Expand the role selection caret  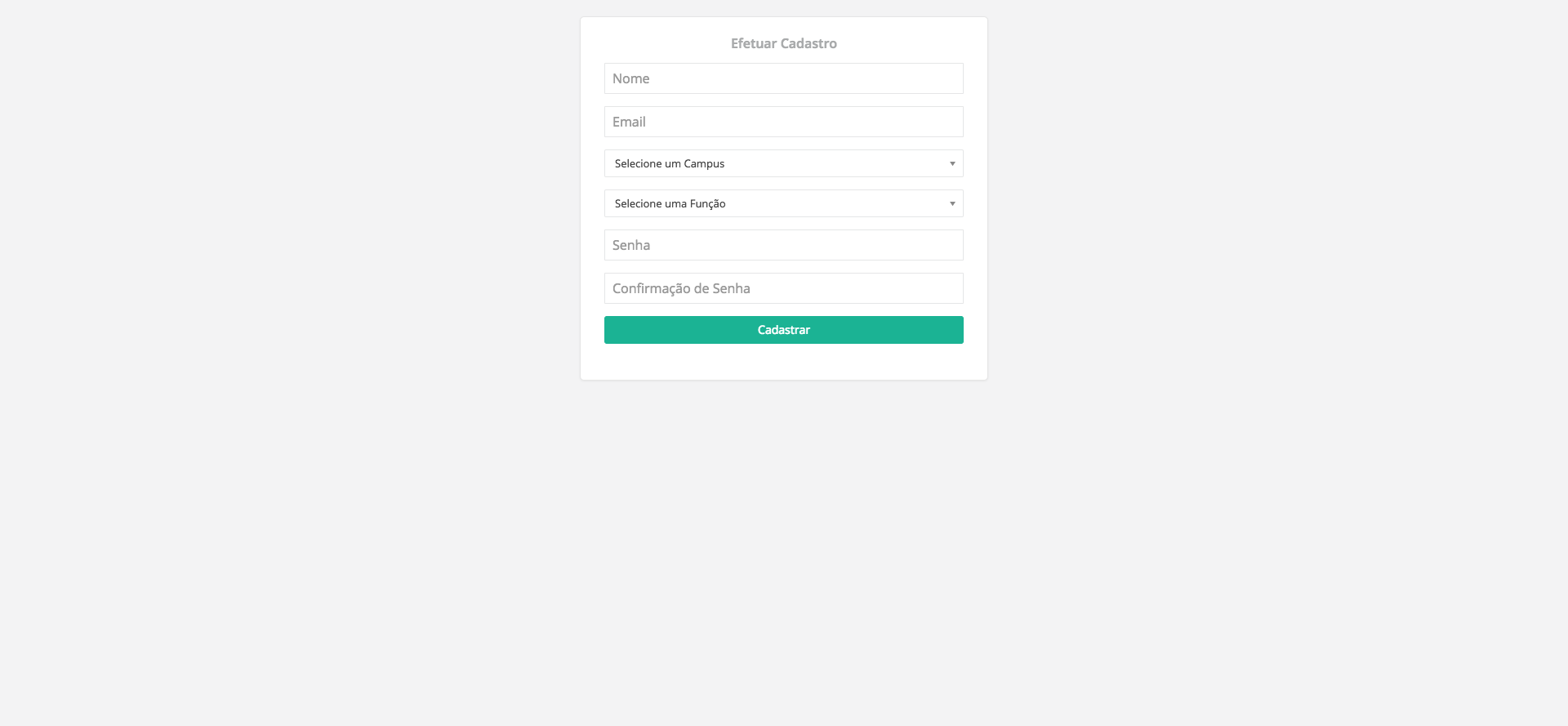point(952,204)
